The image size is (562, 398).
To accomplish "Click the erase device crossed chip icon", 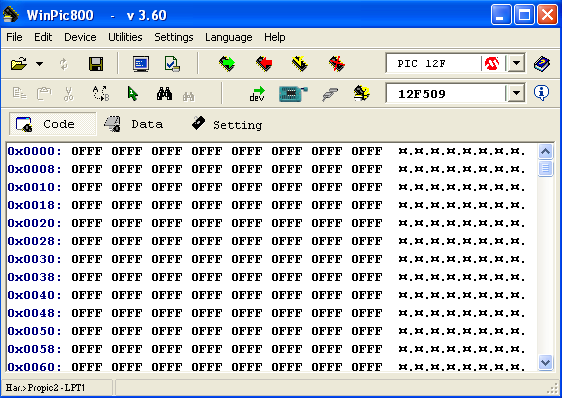I will pos(337,64).
